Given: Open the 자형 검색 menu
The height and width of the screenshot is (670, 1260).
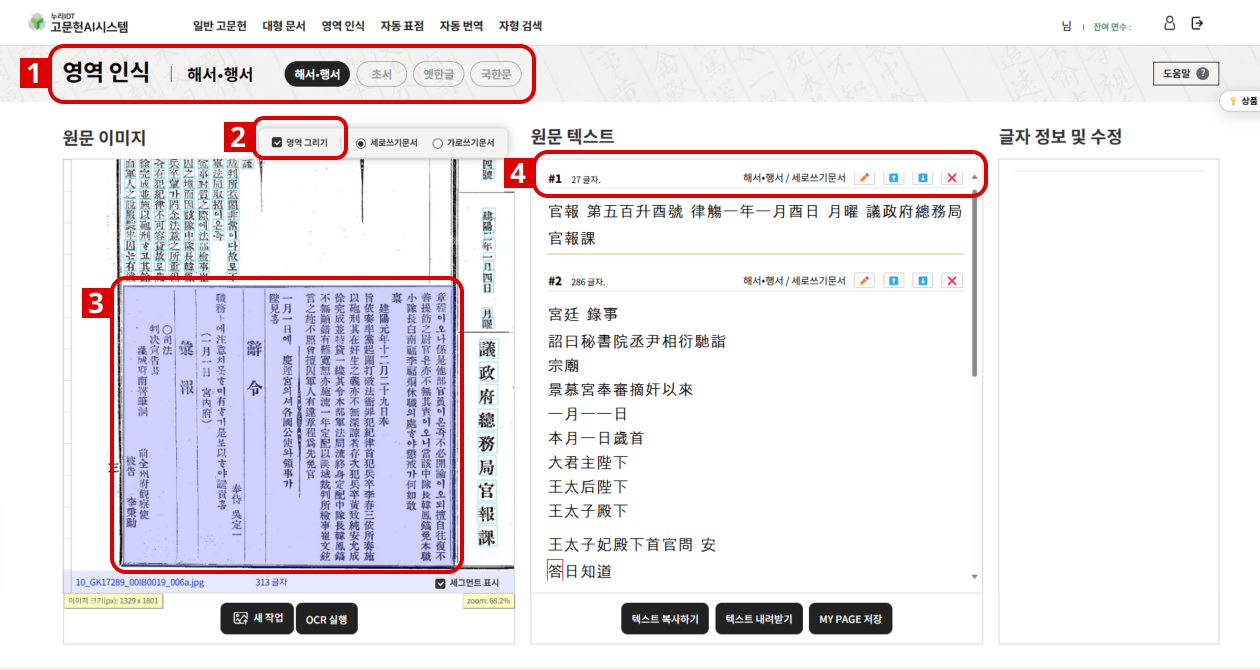Looking at the screenshot, I should [x=520, y=26].
